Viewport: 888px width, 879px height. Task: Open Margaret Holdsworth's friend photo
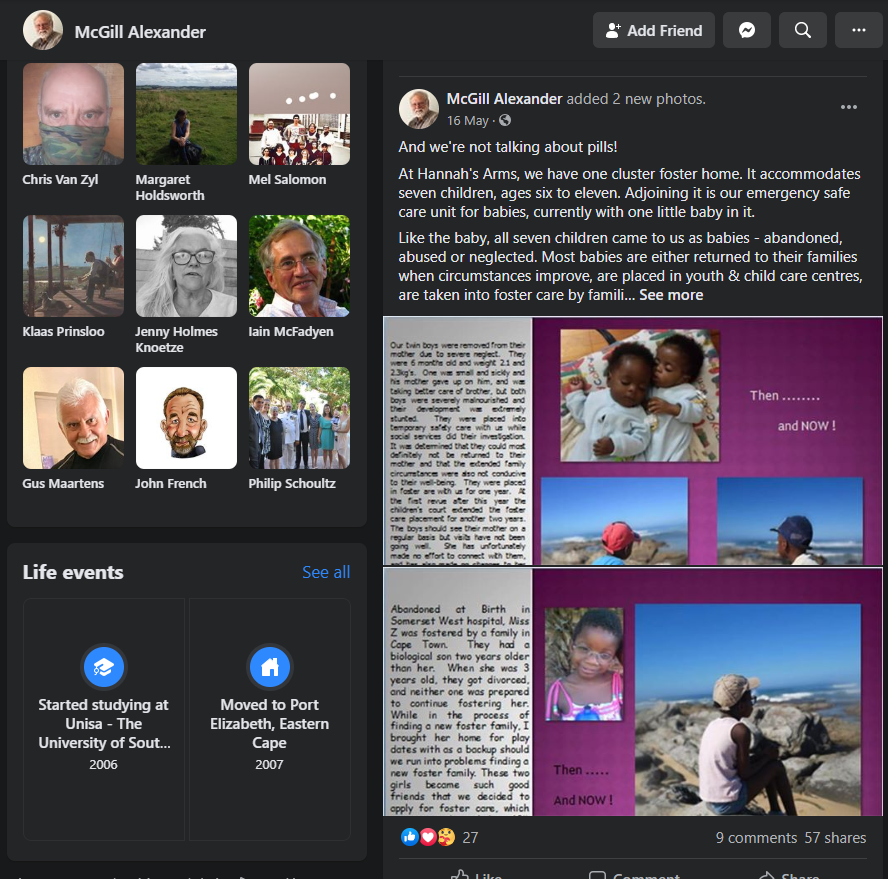pos(186,114)
